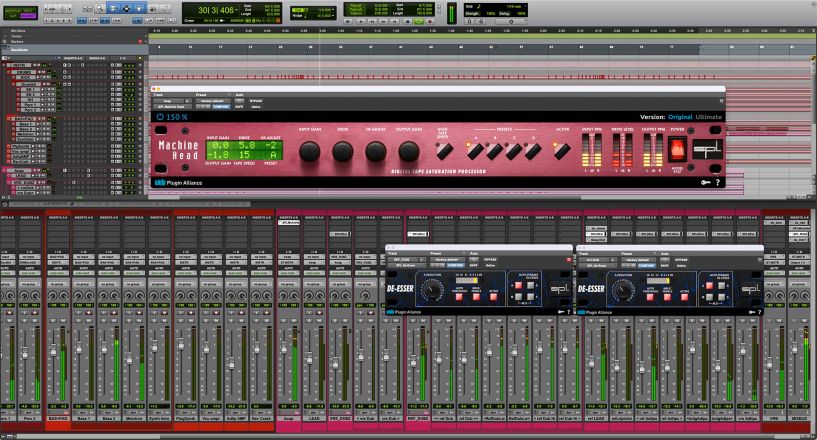
Task: Toggle the Active switch on Machine Head
Action: pos(562,151)
